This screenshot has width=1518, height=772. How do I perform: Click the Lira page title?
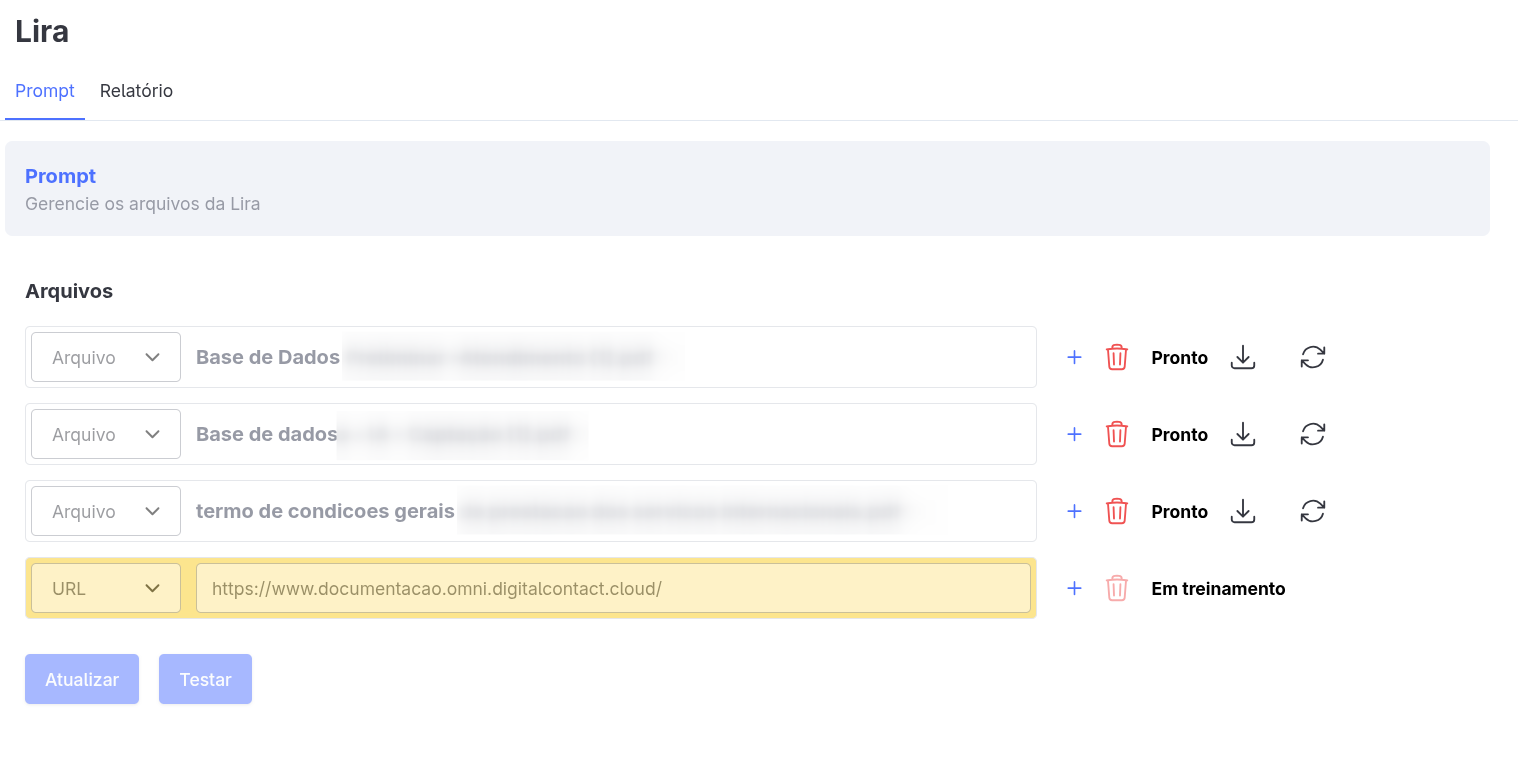click(x=42, y=31)
